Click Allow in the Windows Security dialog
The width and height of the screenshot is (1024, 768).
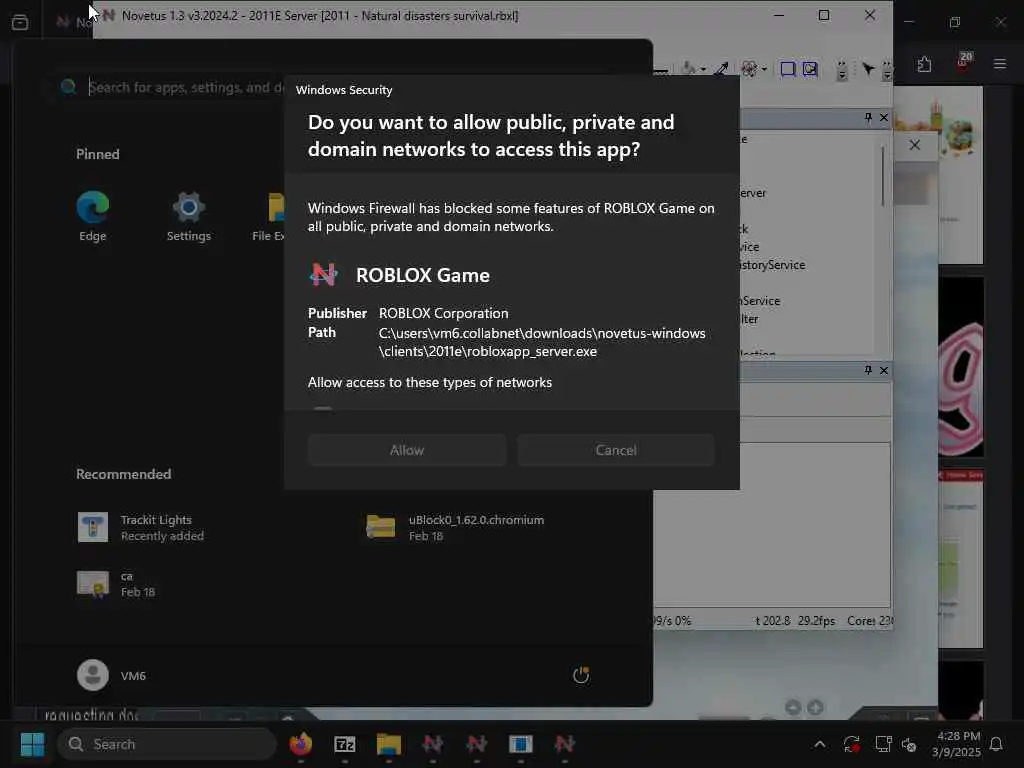pyautogui.click(x=407, y=450)
